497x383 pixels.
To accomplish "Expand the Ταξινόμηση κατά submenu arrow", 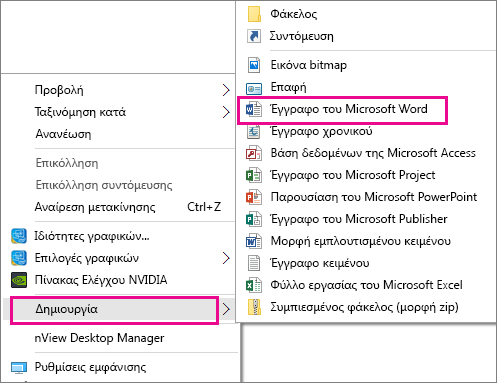I will [x=226, y=112].
